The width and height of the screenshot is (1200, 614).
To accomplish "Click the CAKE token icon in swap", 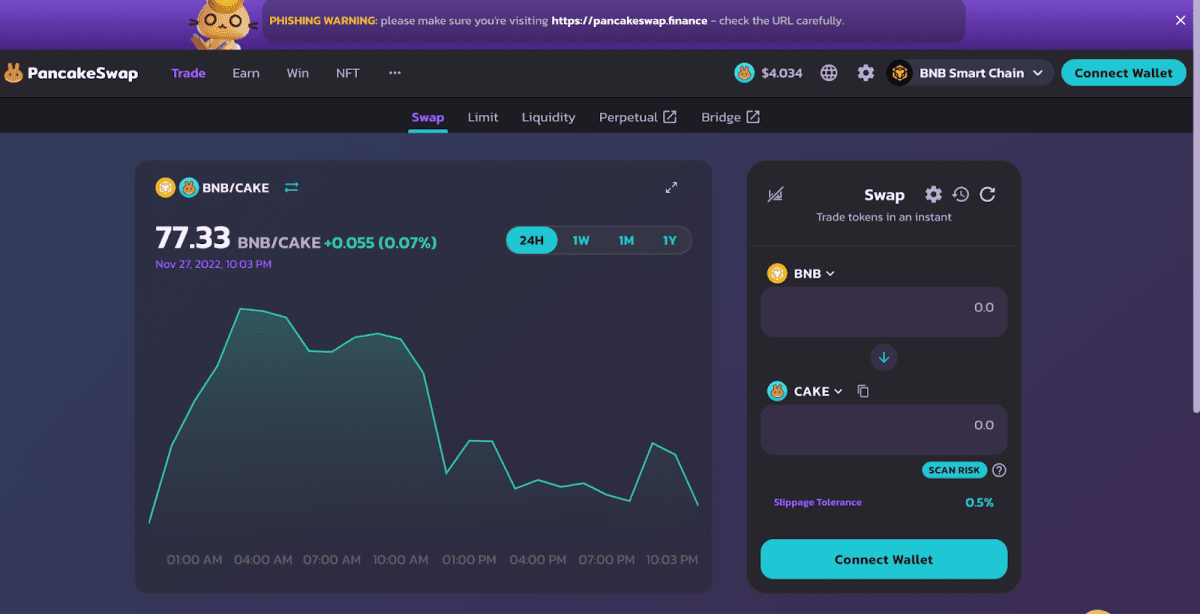I will tap(777, 391).
